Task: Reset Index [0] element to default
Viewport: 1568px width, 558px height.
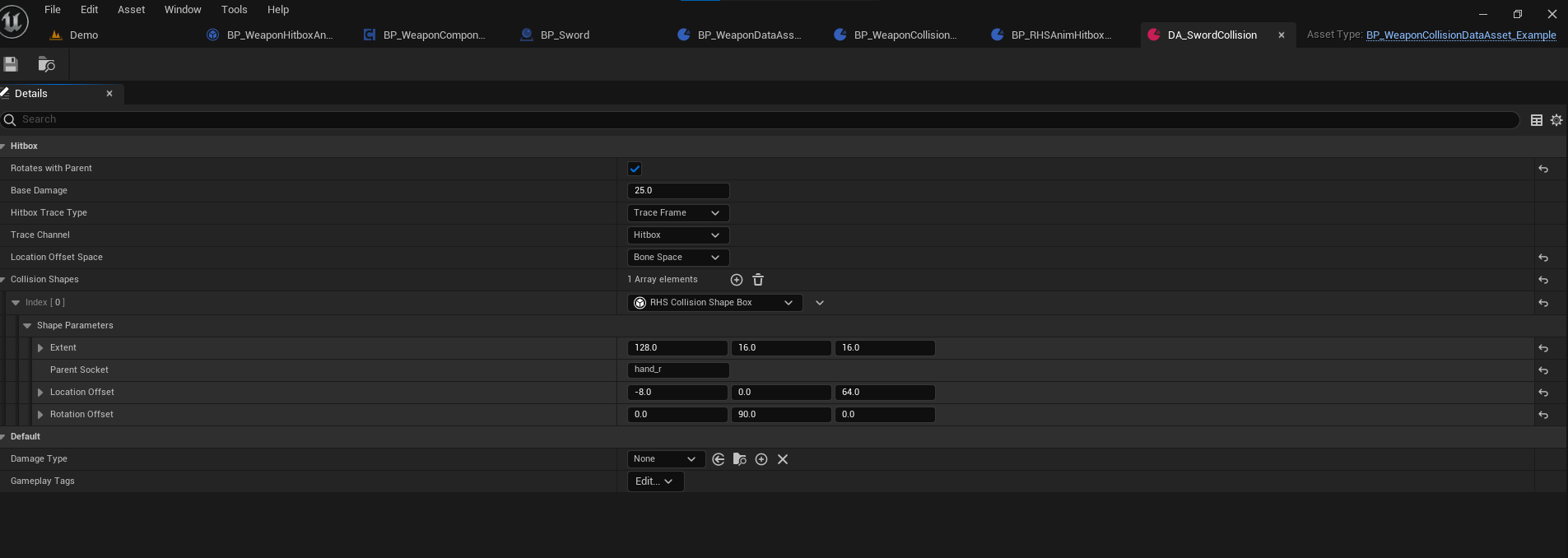Action: click(1543, 303)
